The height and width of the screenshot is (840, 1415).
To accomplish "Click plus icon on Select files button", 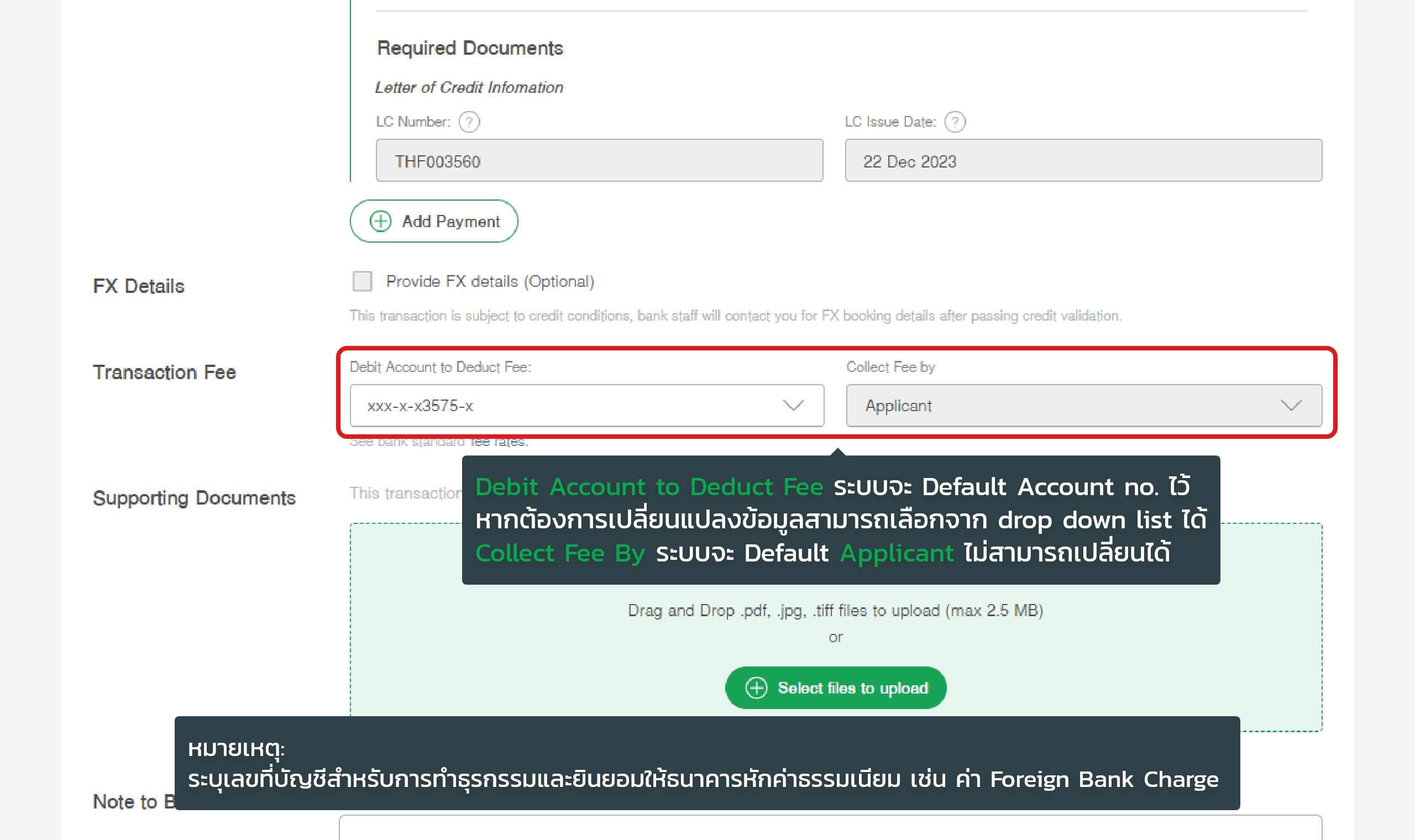I will click(756, 687).
